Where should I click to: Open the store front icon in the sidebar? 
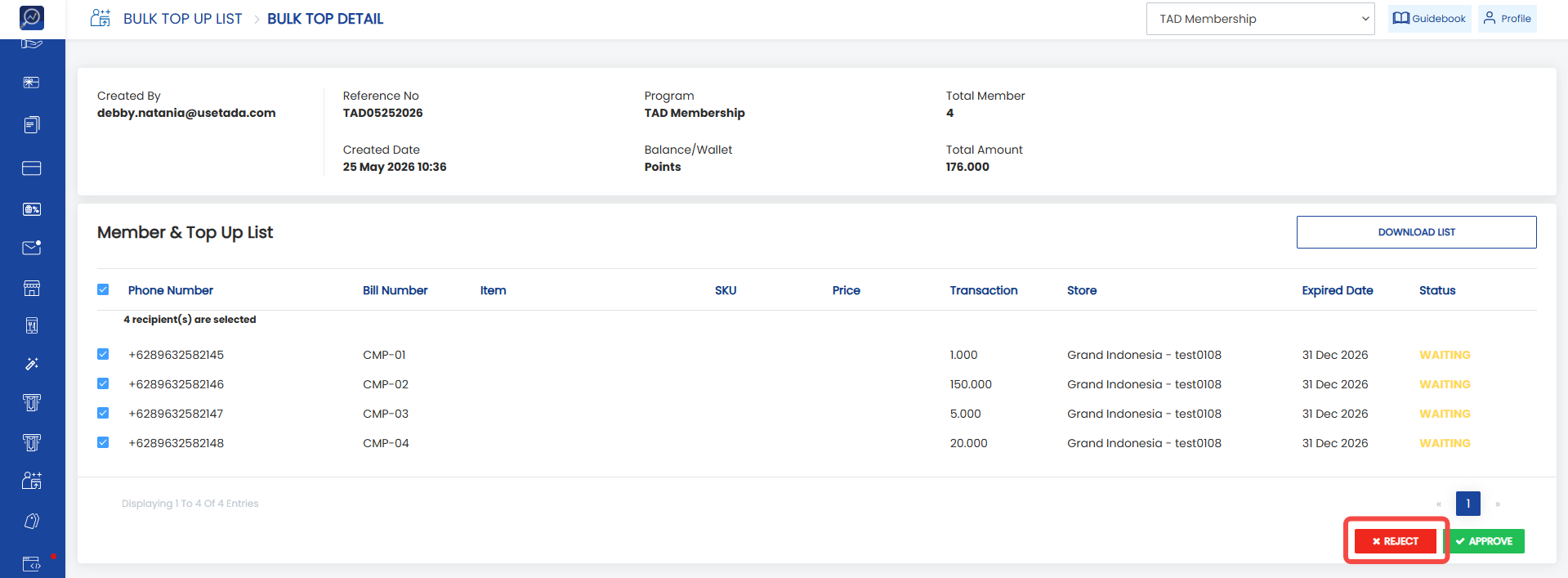tap(32, 288)
